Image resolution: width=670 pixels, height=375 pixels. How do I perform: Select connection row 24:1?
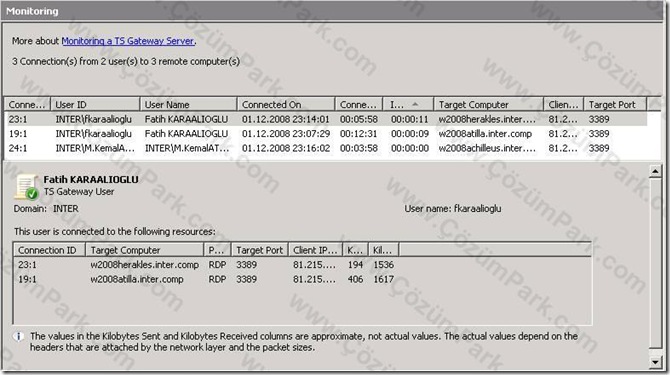tap(326, 148)
